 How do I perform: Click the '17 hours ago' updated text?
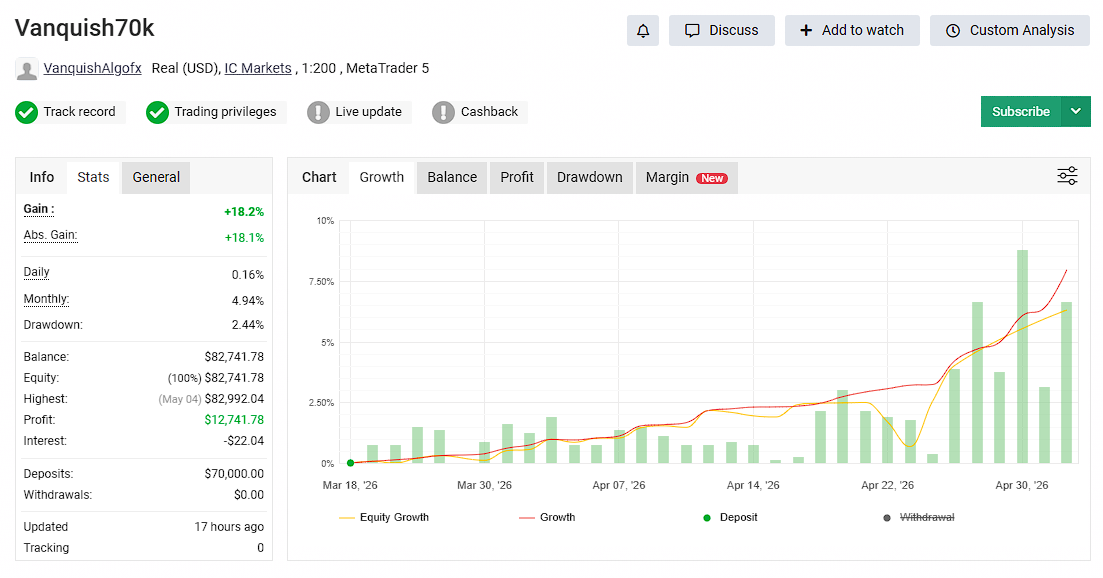pos(229,527)
